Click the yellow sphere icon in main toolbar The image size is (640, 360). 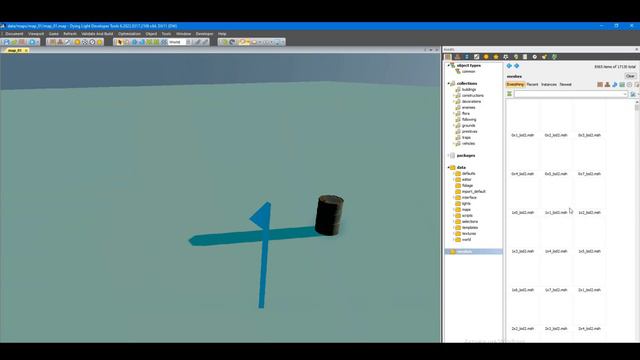coord(99,42)
